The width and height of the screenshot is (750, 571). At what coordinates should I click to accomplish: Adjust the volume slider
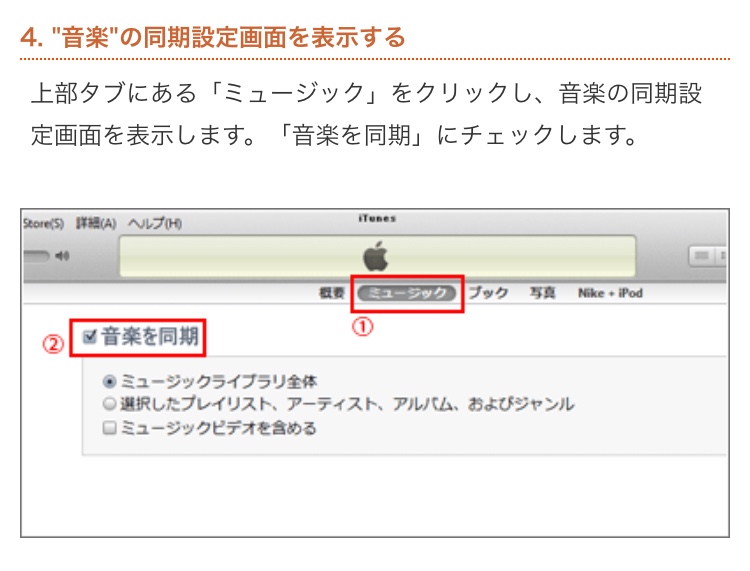click(x=36, y=256)
